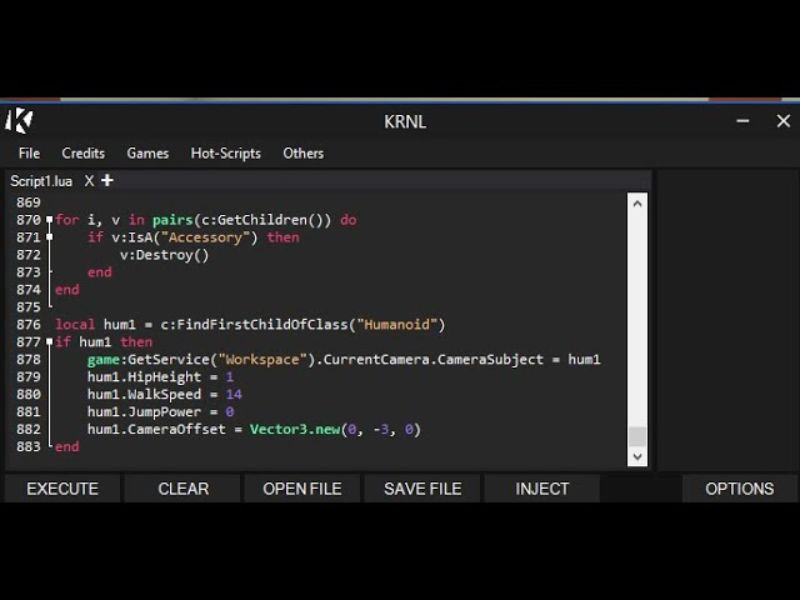This screenshot has height=600, width=800.
Task: Open the File menu
Action: [29, 153]
